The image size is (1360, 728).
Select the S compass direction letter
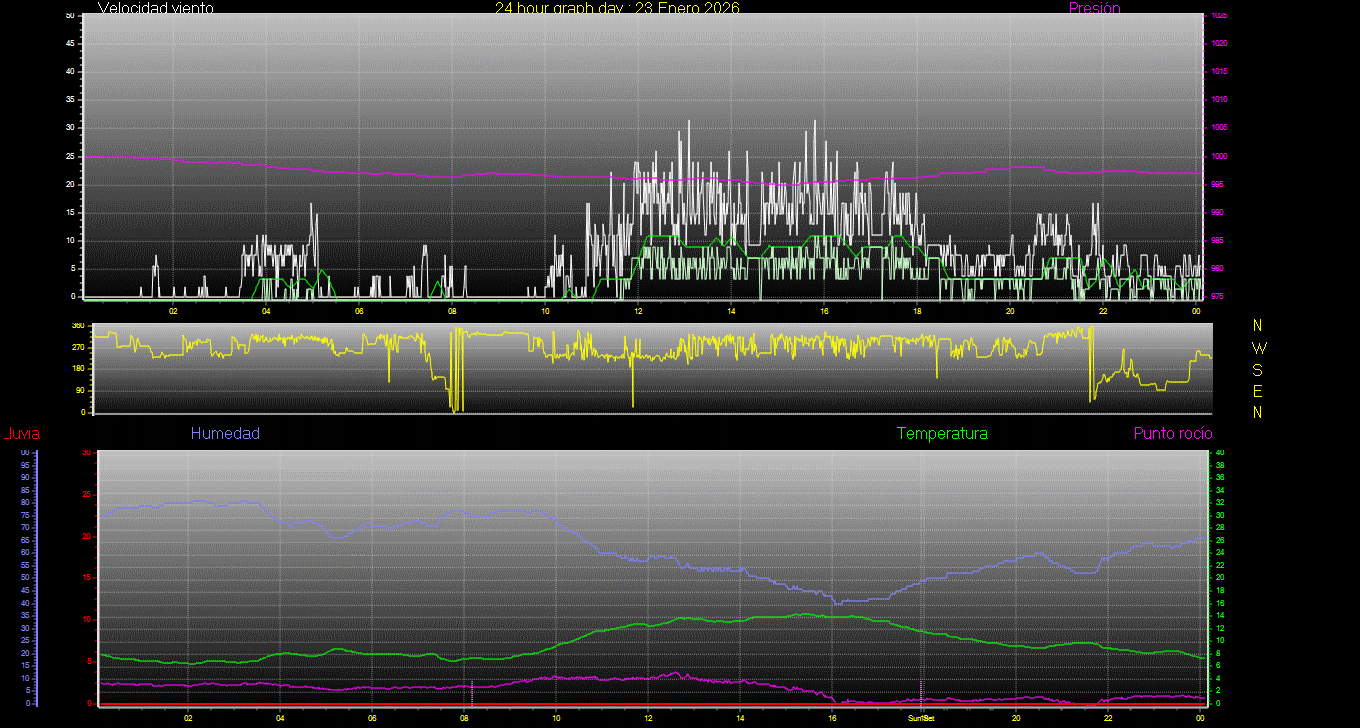[x=1258, y=369]
